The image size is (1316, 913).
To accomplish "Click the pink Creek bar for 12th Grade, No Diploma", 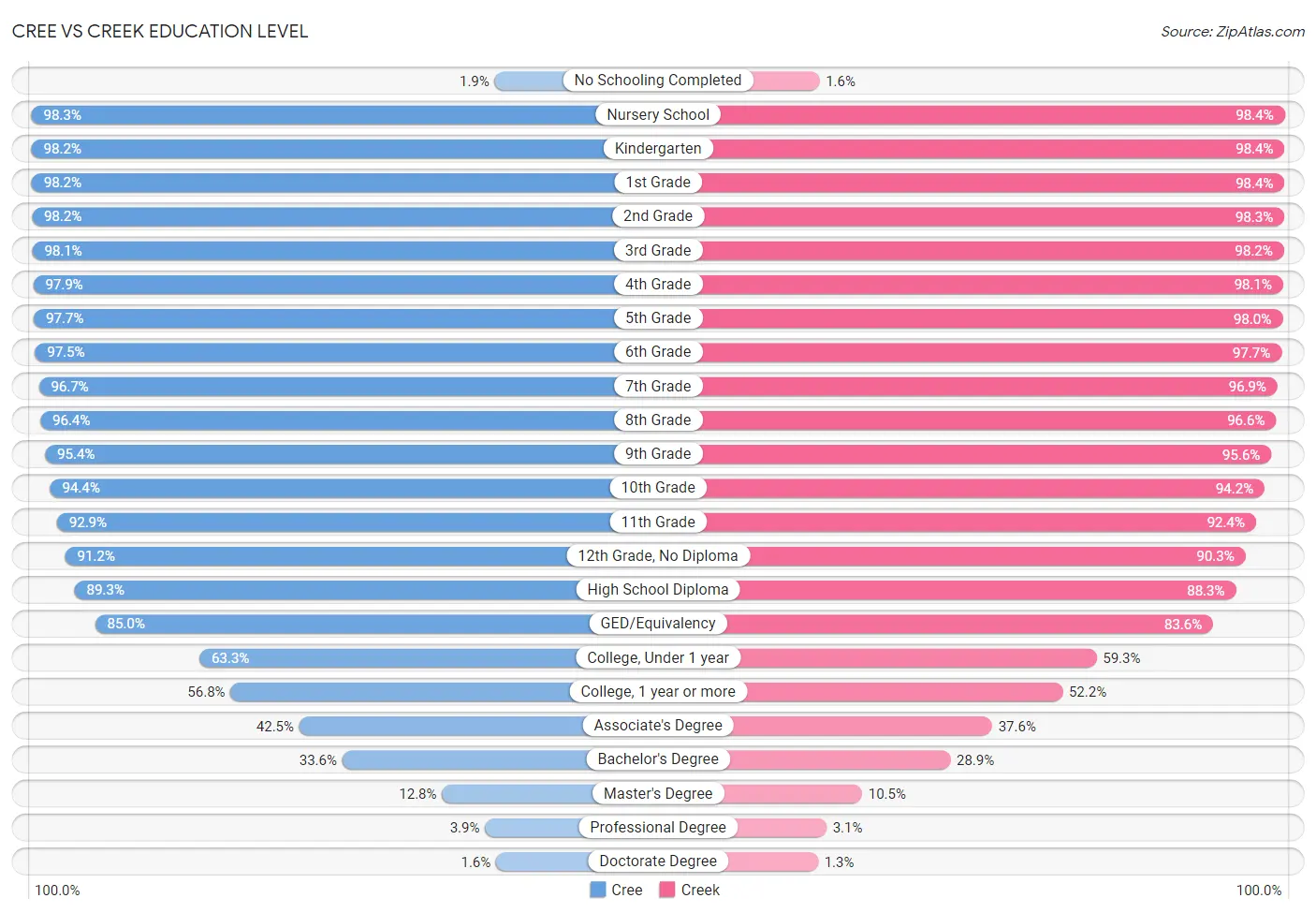I will [x=997, y=556].
